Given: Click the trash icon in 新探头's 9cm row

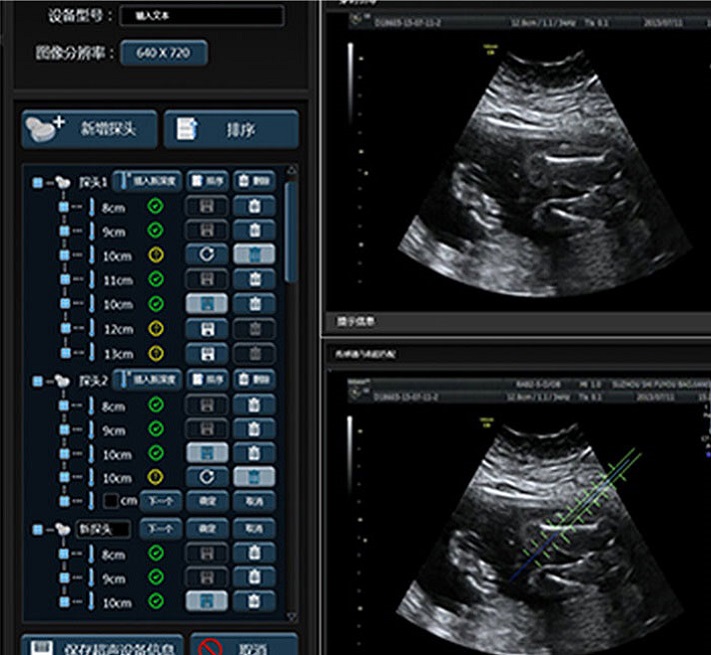Looking at the screenshot, I should click(254, 578).
